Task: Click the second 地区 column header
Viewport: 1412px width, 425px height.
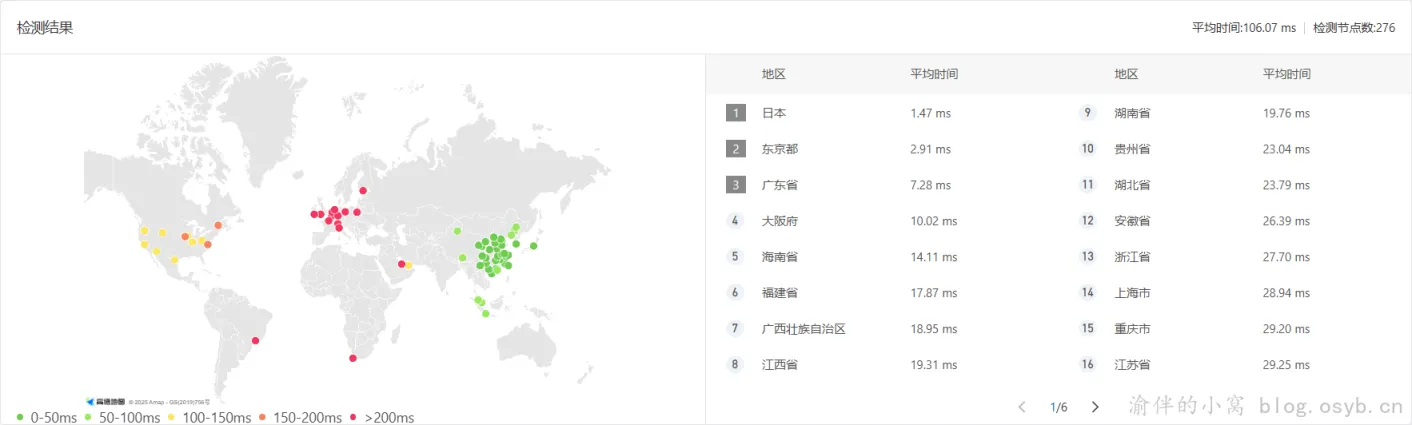Action: click(1127, 74)
